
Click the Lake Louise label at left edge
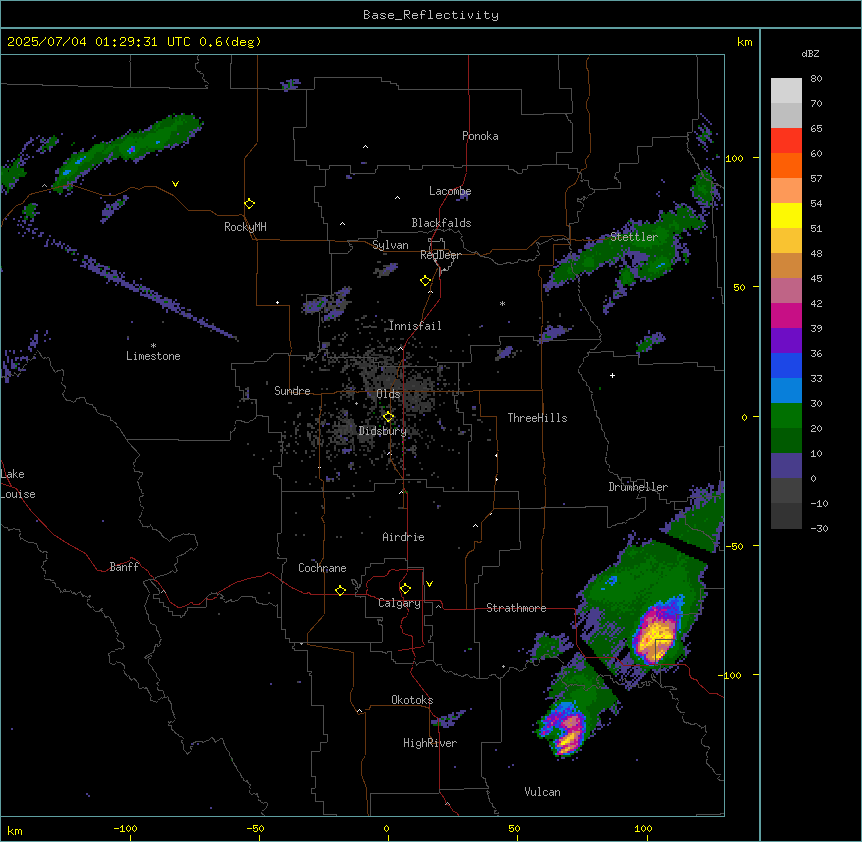point(17,484)
